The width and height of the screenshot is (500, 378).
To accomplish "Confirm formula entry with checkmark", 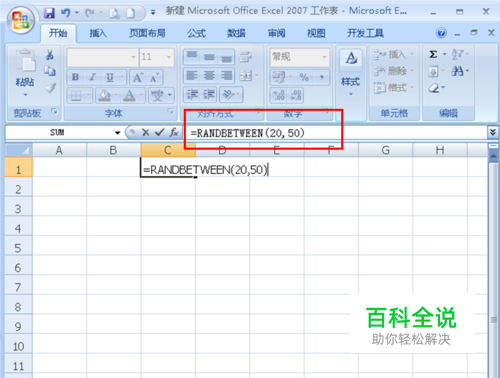I will [160, 133].
